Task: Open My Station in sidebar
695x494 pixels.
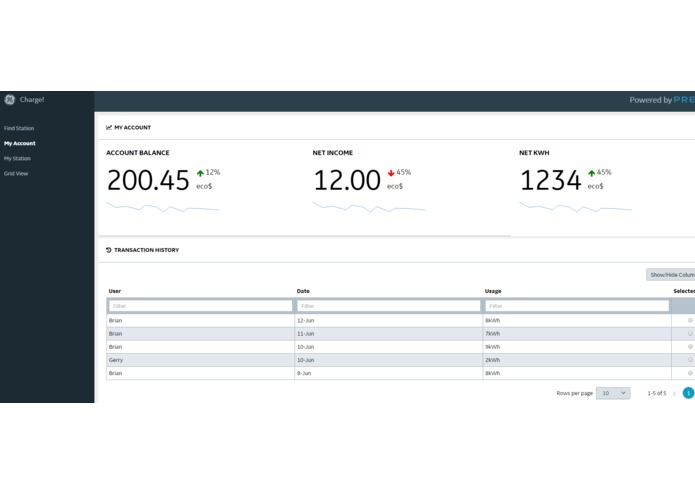Action: [x=17, y=159]
